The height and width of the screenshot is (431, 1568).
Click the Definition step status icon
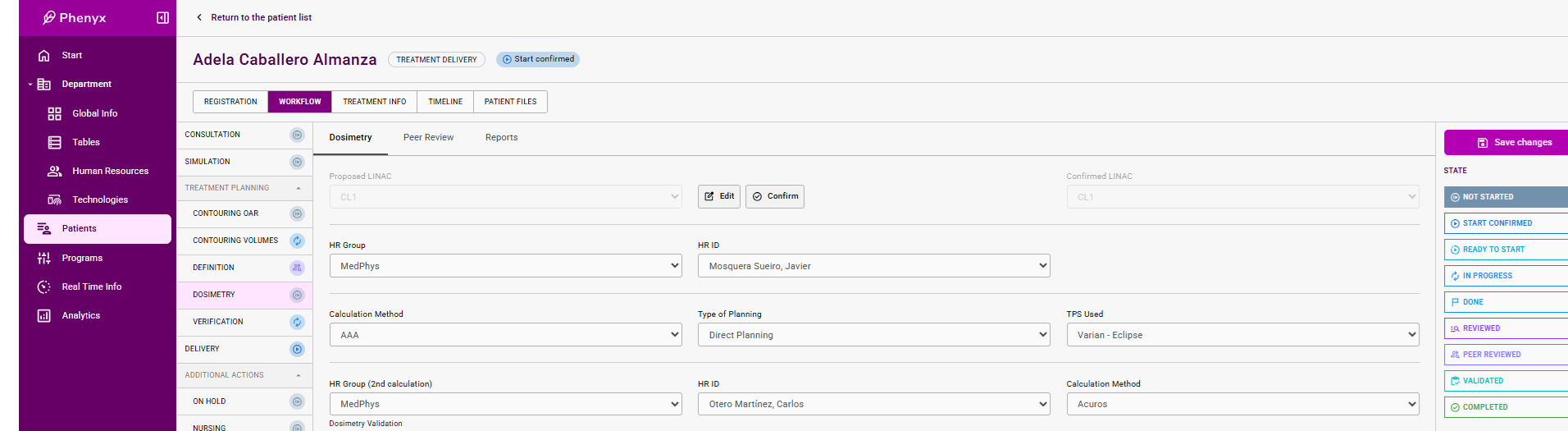pos(297,268)
